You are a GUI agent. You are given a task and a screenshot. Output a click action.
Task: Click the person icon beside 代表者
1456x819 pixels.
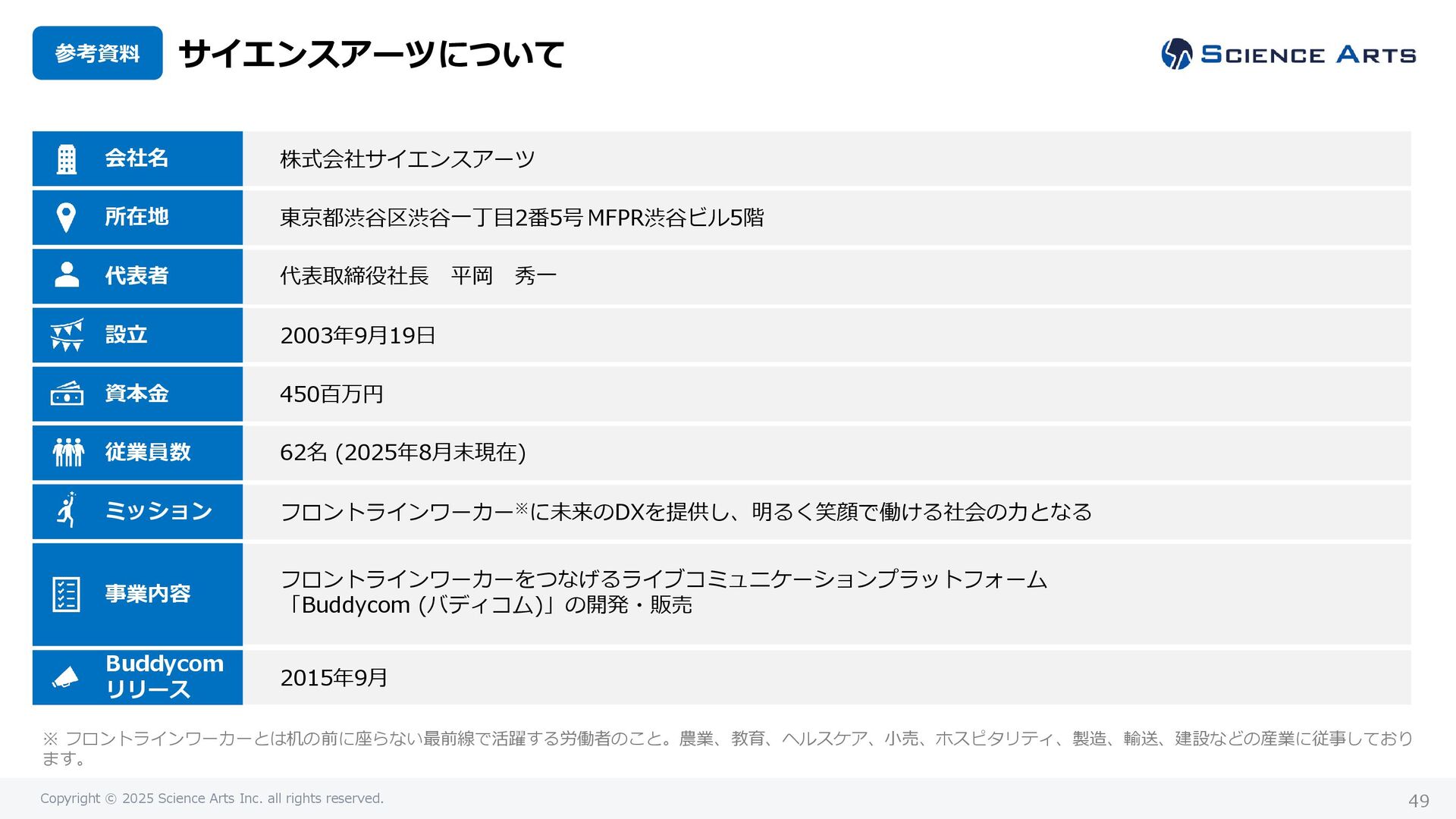[x=67, y=275]
